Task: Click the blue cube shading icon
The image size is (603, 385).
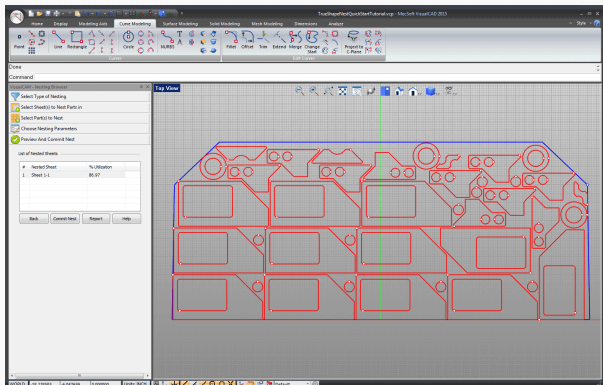Action: point(431,91)
